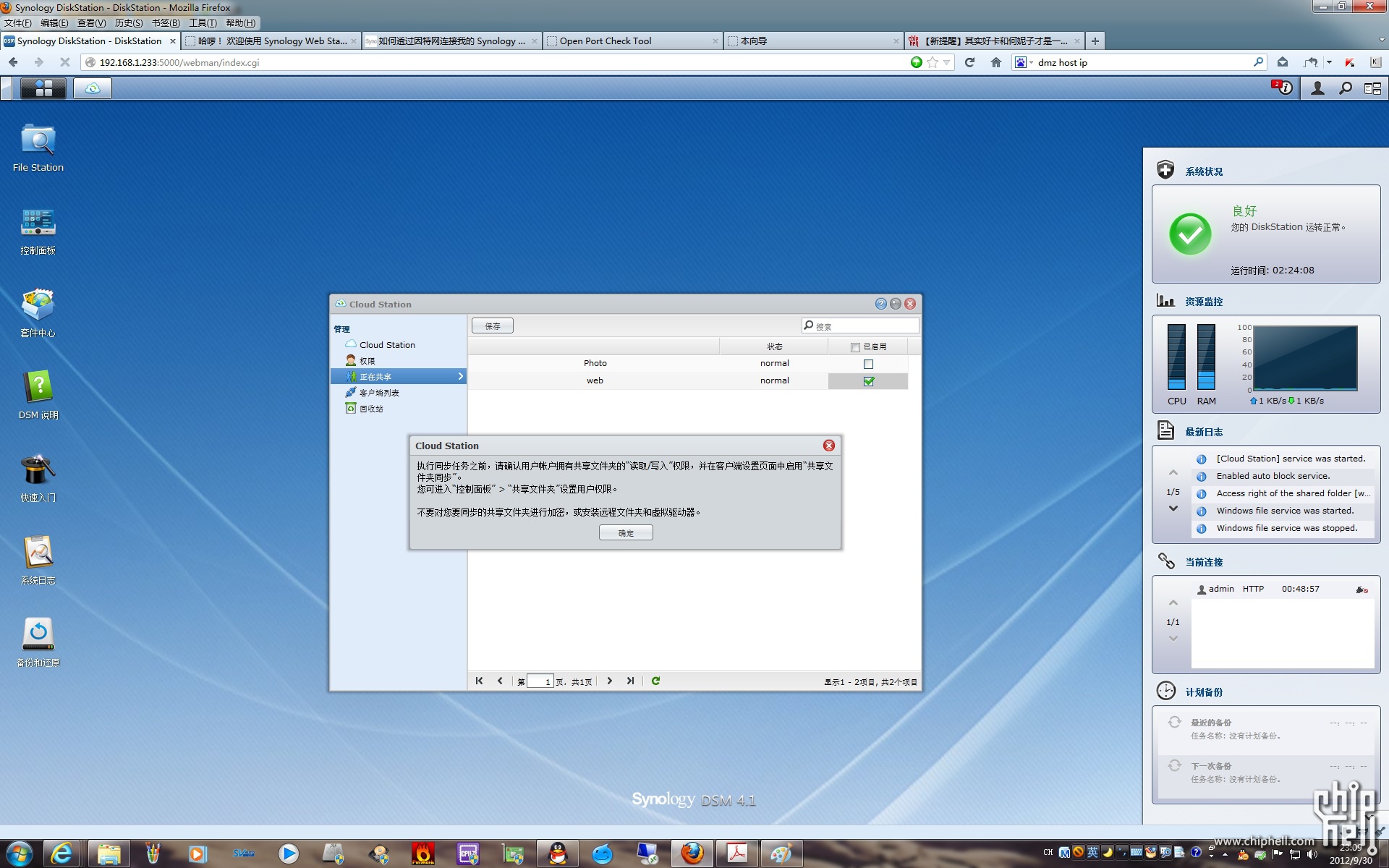Refresh the shared folder list
This screenshot has width=1389, height=868.
point(655,681)
